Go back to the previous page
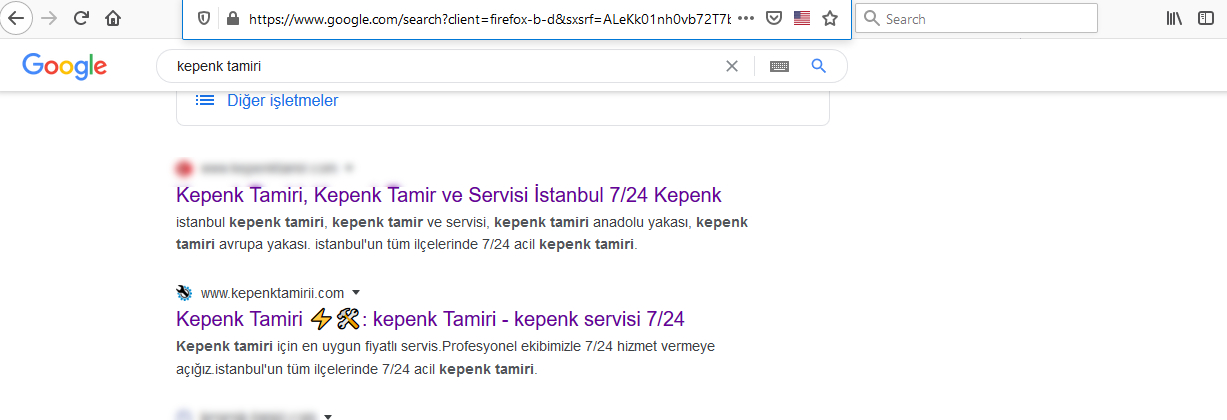Screen dimensions: 1227x420 (x=18, y=18)
